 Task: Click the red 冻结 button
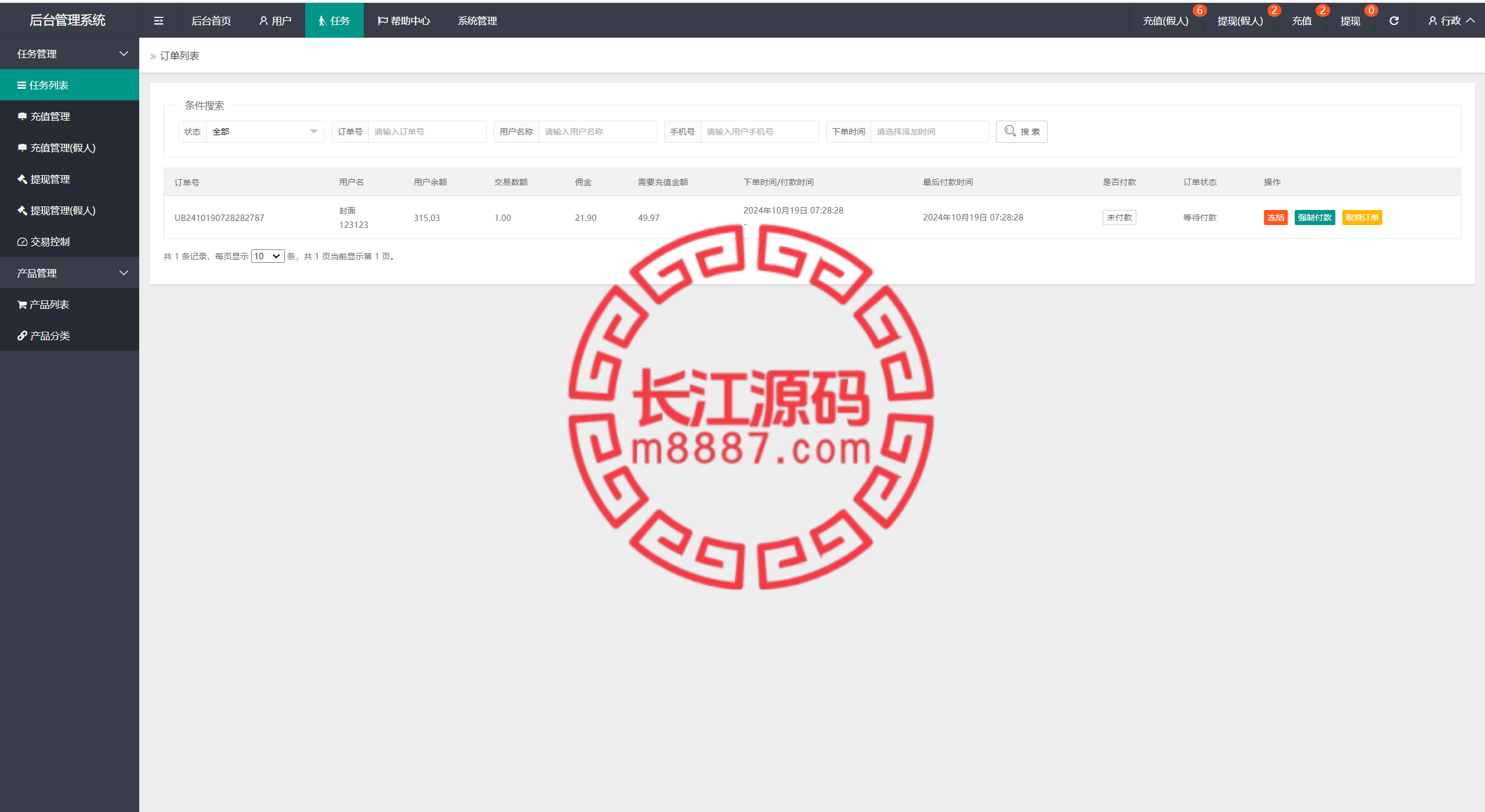tap(1276, 217)
